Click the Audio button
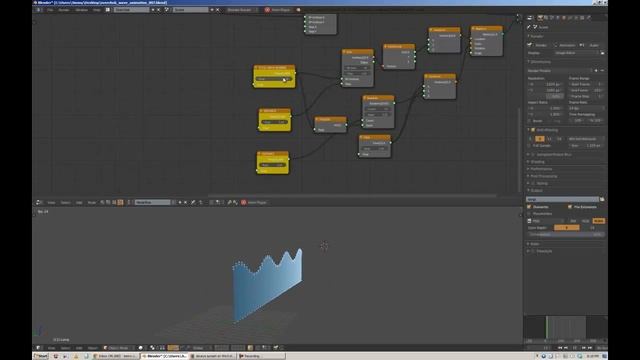640x360 pixels. tap(591, 45)
